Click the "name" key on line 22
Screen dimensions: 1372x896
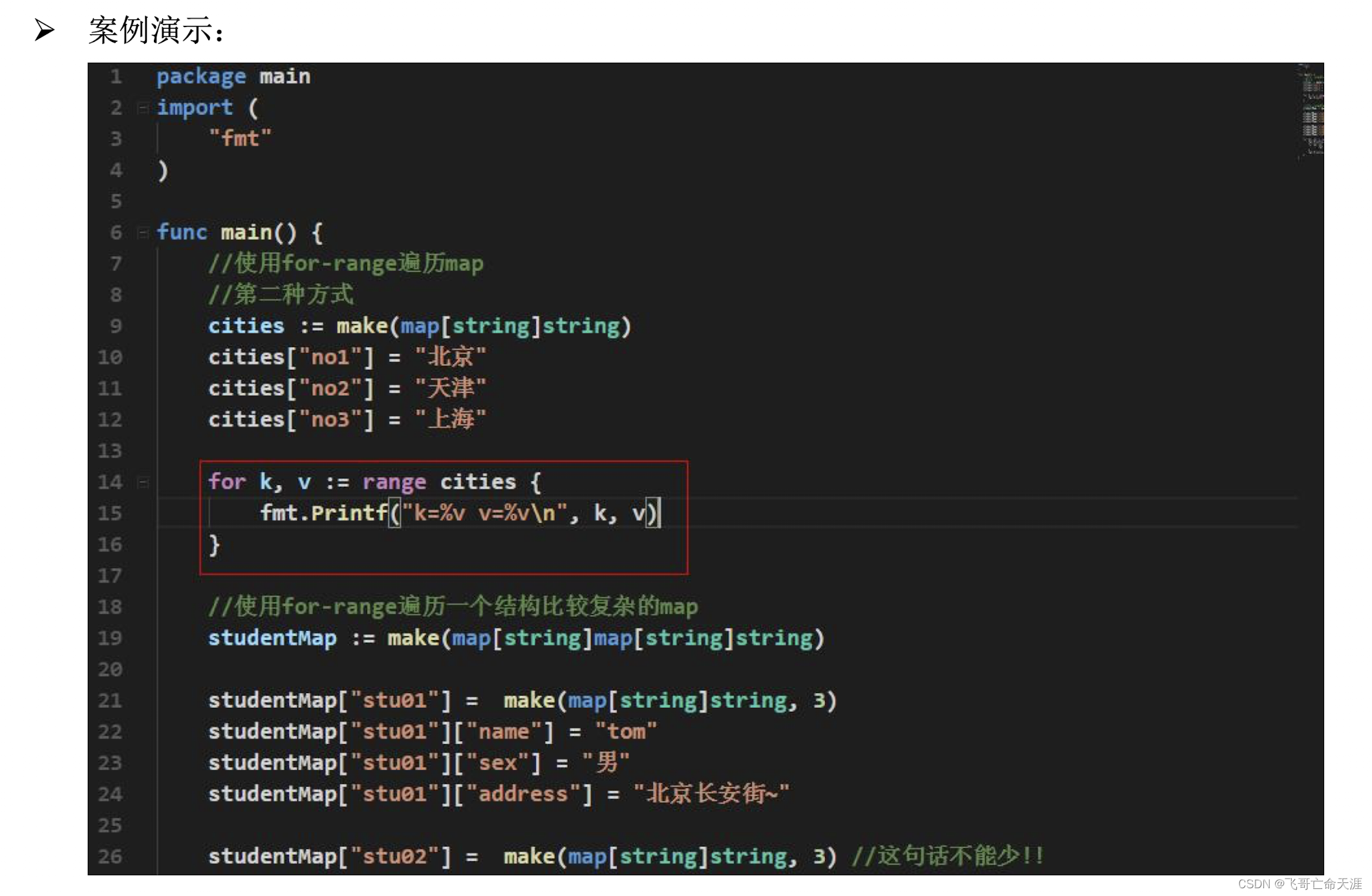(504, 732)
